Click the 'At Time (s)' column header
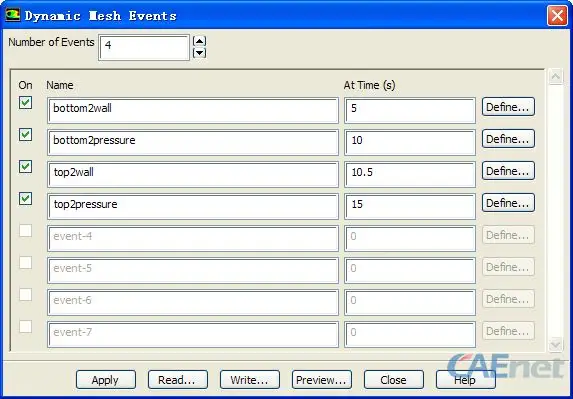This screenshot has width=573, height=399. pos(369,86)
